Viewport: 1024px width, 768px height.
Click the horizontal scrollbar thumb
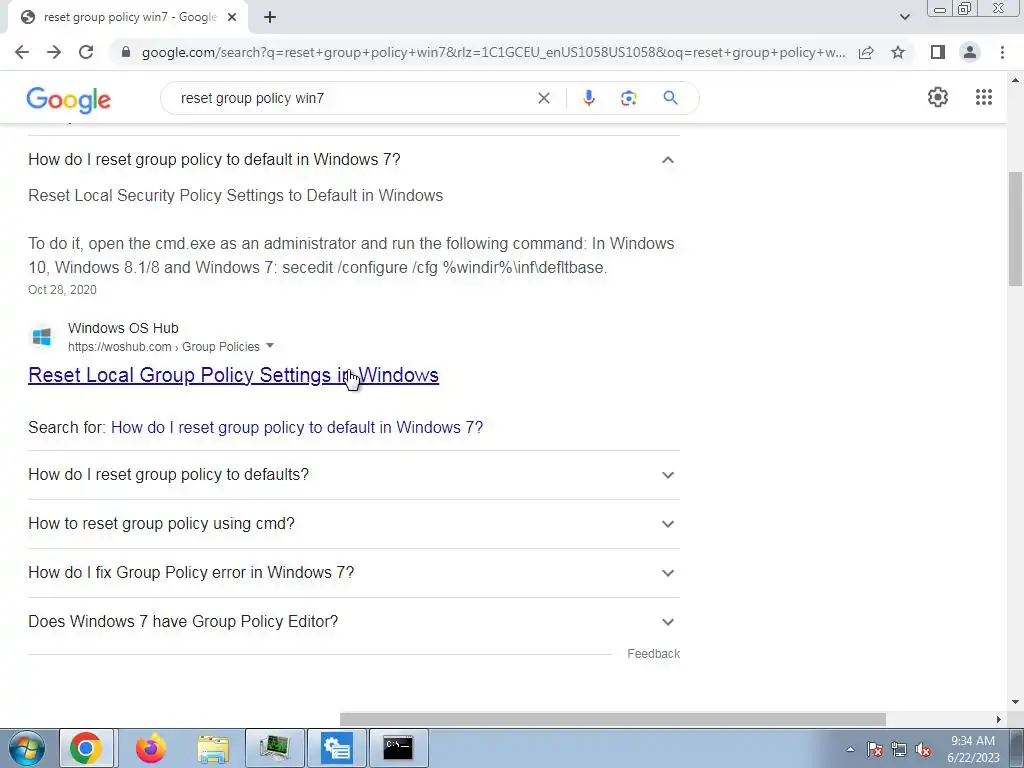pos(613,719)
